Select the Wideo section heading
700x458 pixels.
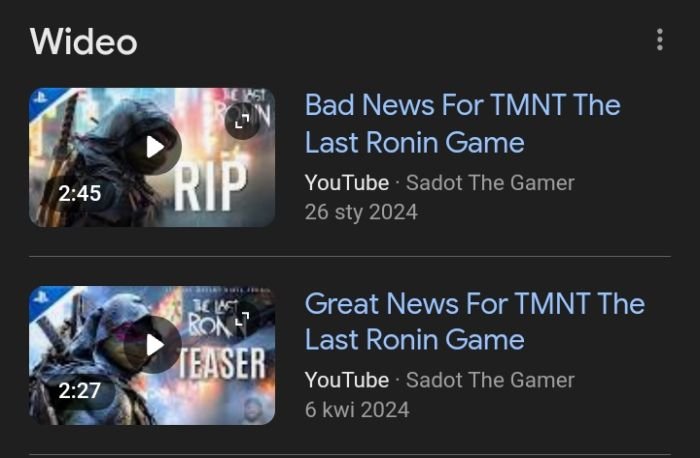pyautogui.click(x=83, y=42)
